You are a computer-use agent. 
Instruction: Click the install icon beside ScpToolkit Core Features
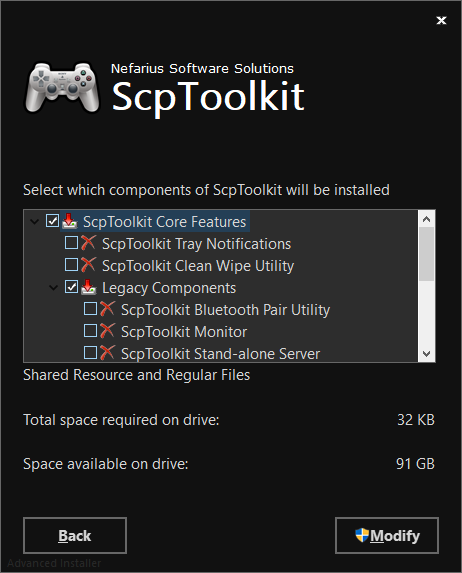[x=70, y=221]
